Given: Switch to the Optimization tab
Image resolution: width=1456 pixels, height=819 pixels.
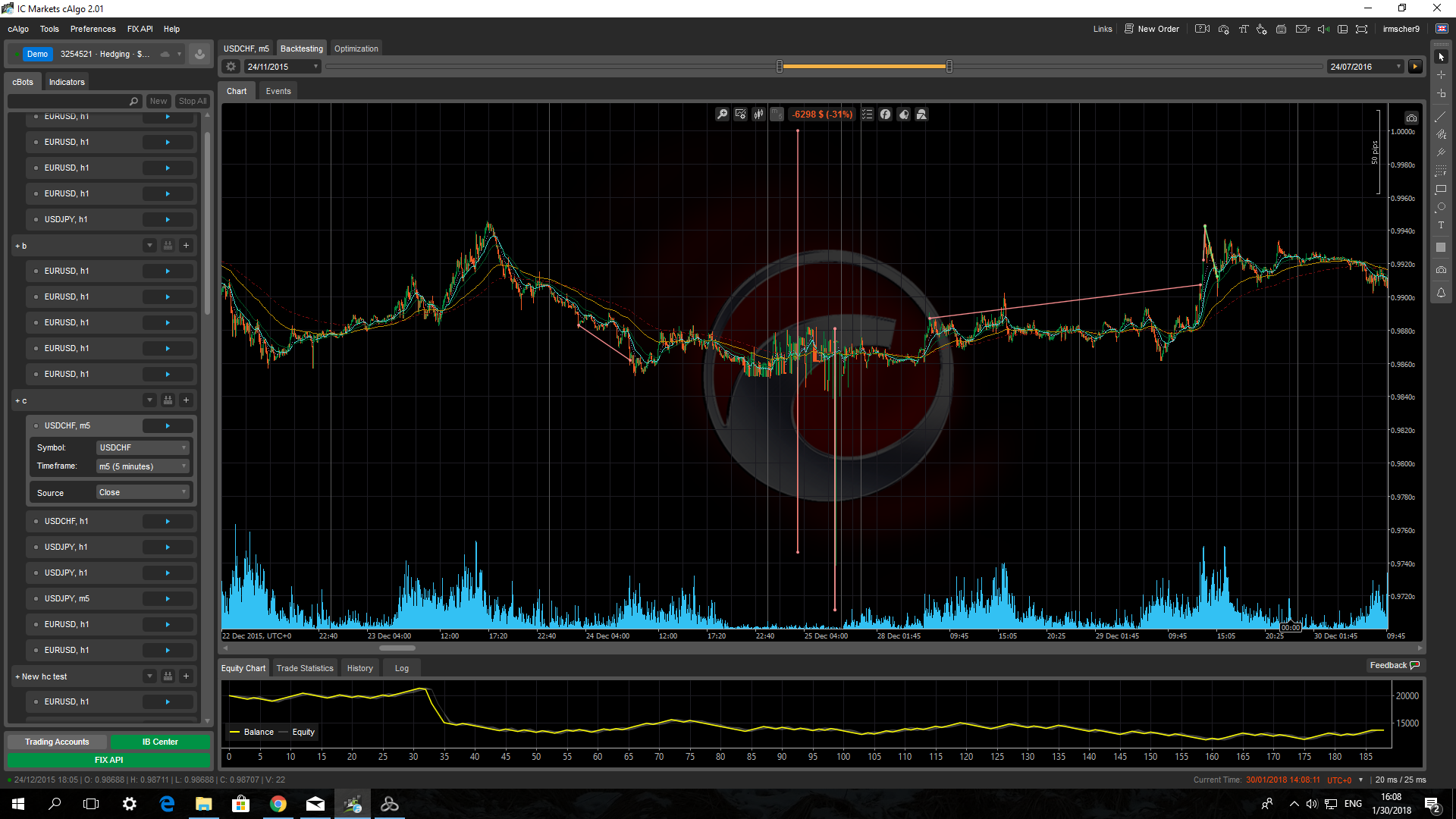Looking at the screenshot, I should point(356,49).
